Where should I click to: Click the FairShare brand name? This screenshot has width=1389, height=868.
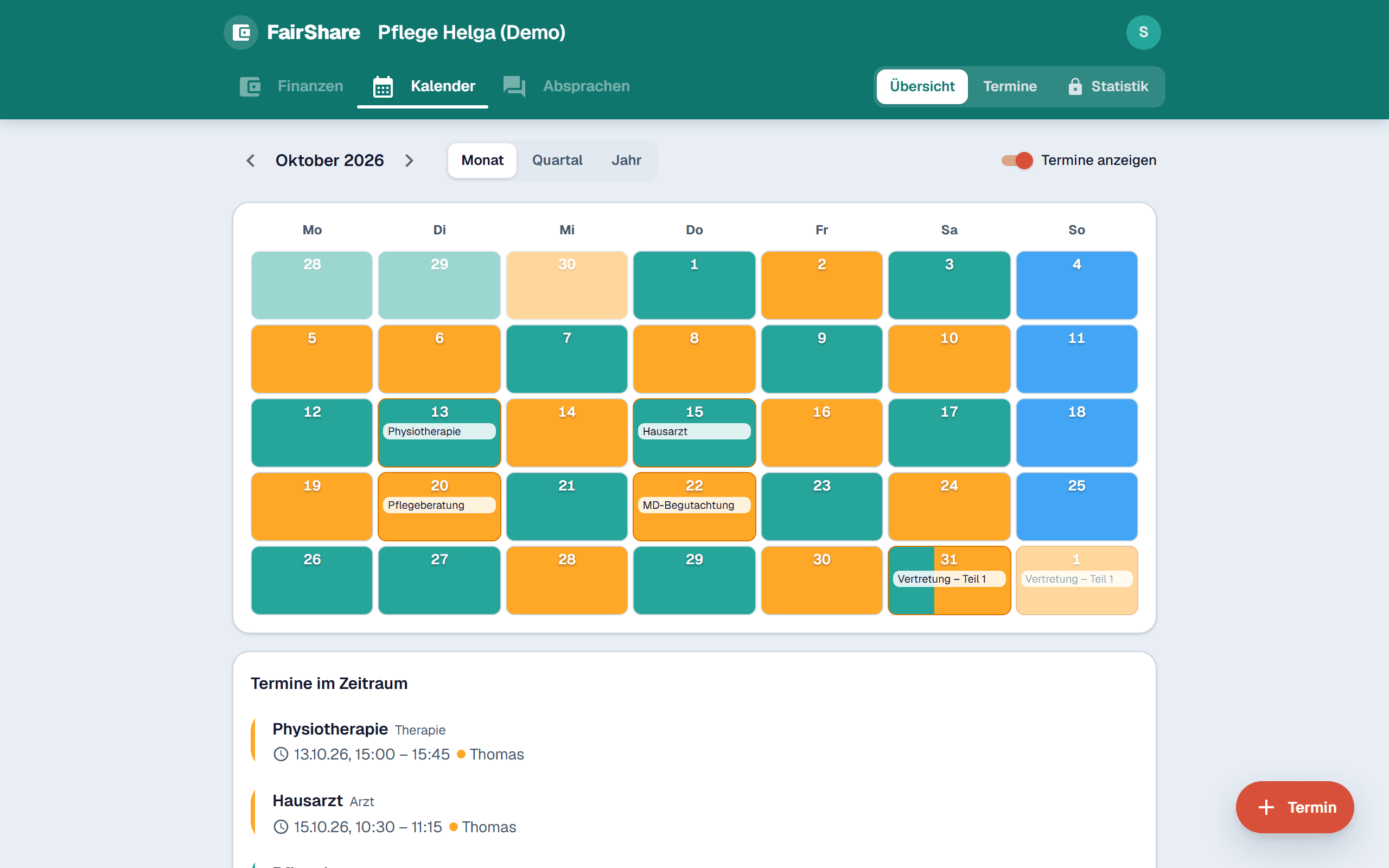(314, 33)
